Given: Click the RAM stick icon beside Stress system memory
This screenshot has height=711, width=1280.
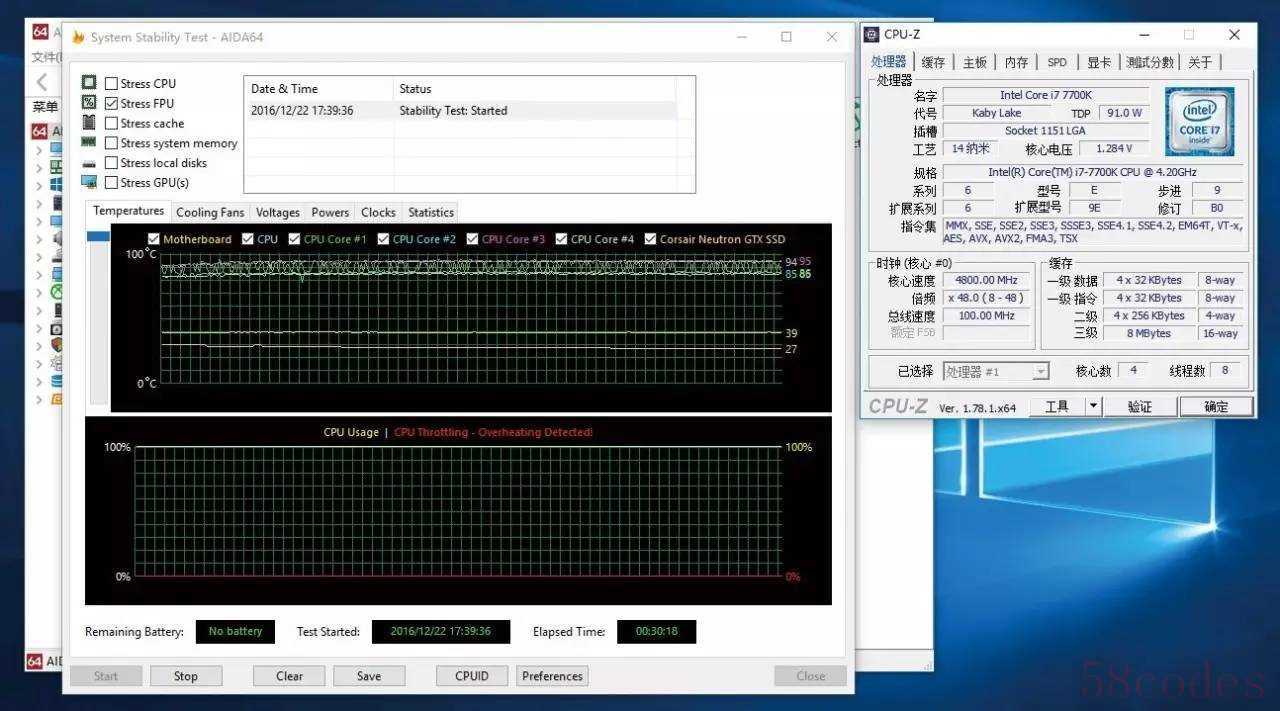Looking at the screenshot, I should (x=89, y=143).
